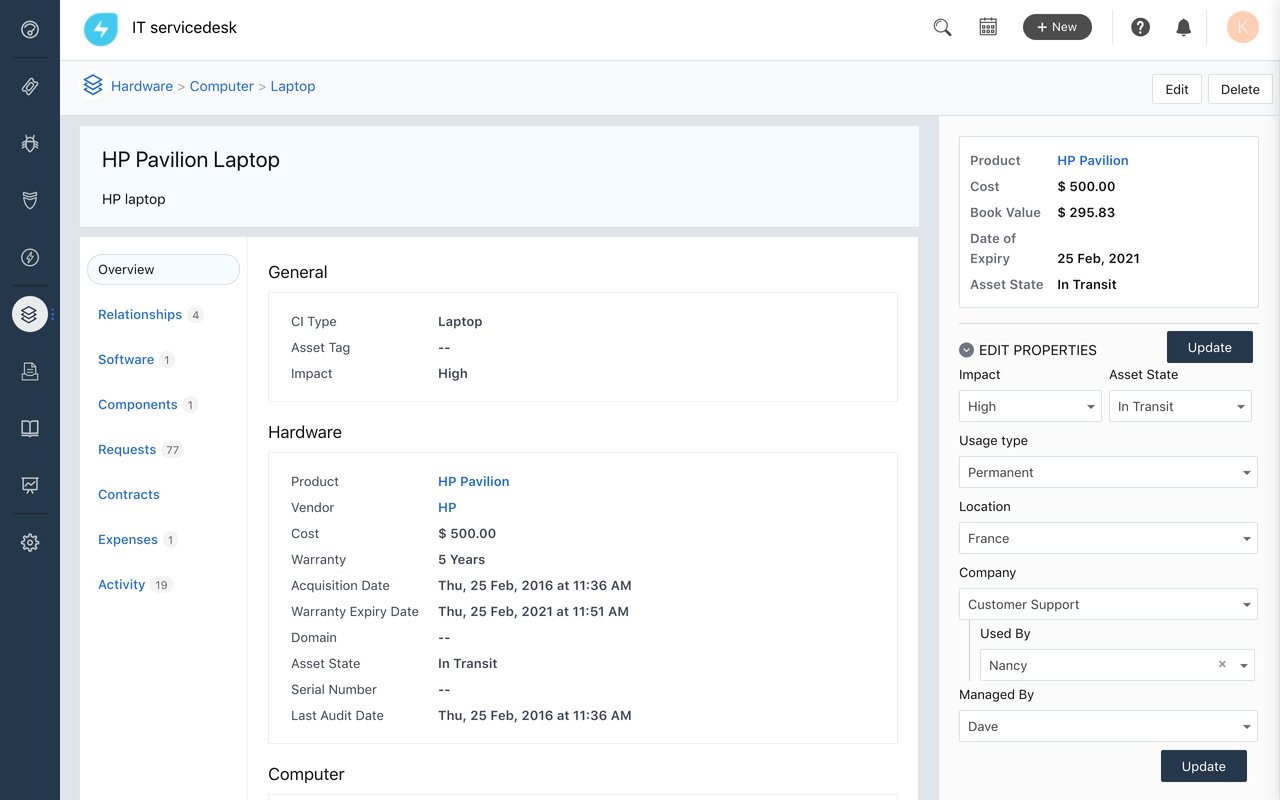This screenshot has width=1280, height=800.
Task: Open the calendar icon in header
Action: click(988, 27)
